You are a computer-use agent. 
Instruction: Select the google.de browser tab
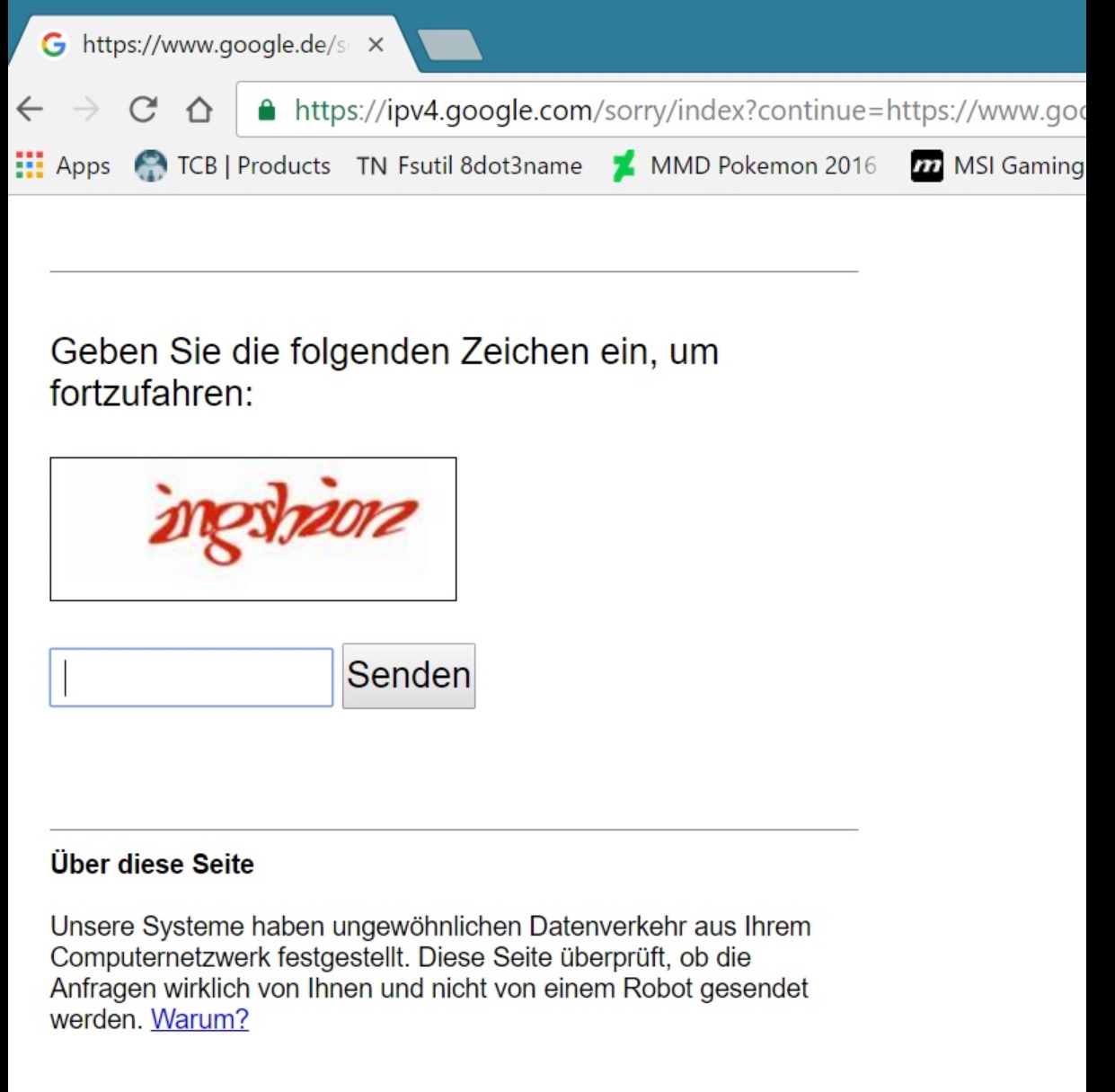pyautogui.click(x=214, y=44)
